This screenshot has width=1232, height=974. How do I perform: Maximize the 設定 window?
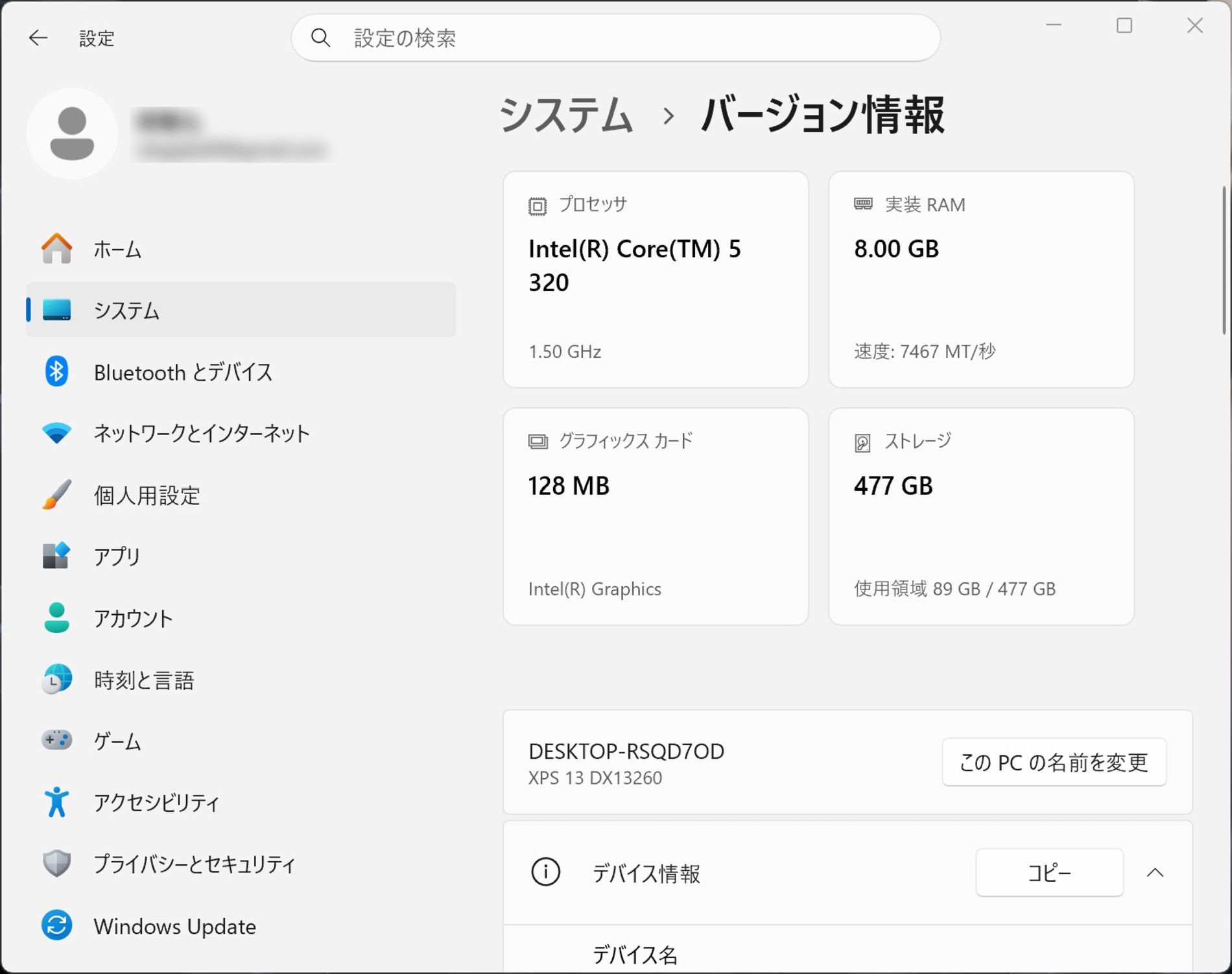1124,26
